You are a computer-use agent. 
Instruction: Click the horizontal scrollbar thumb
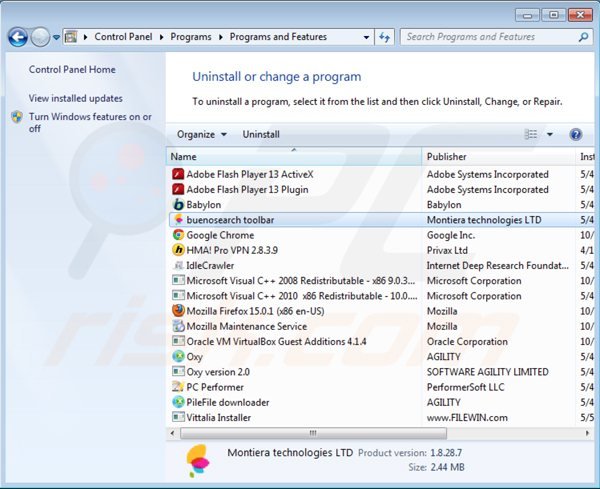coord(313,433)
